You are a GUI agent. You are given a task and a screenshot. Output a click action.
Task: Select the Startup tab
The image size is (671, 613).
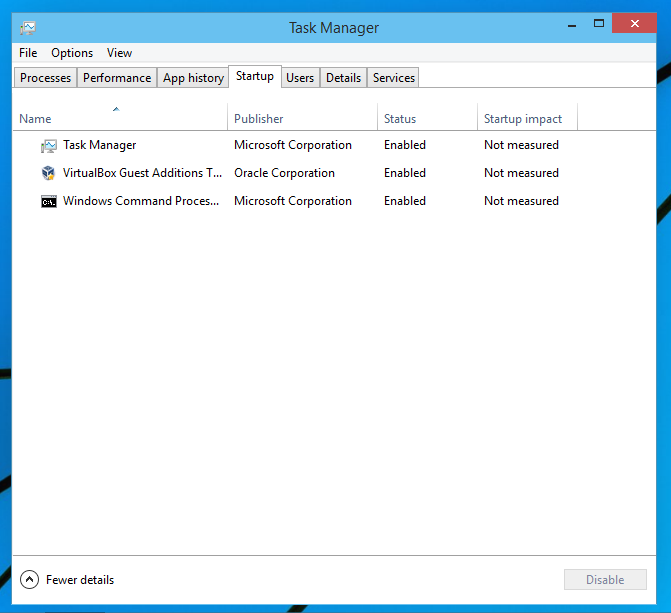point(255,76)
